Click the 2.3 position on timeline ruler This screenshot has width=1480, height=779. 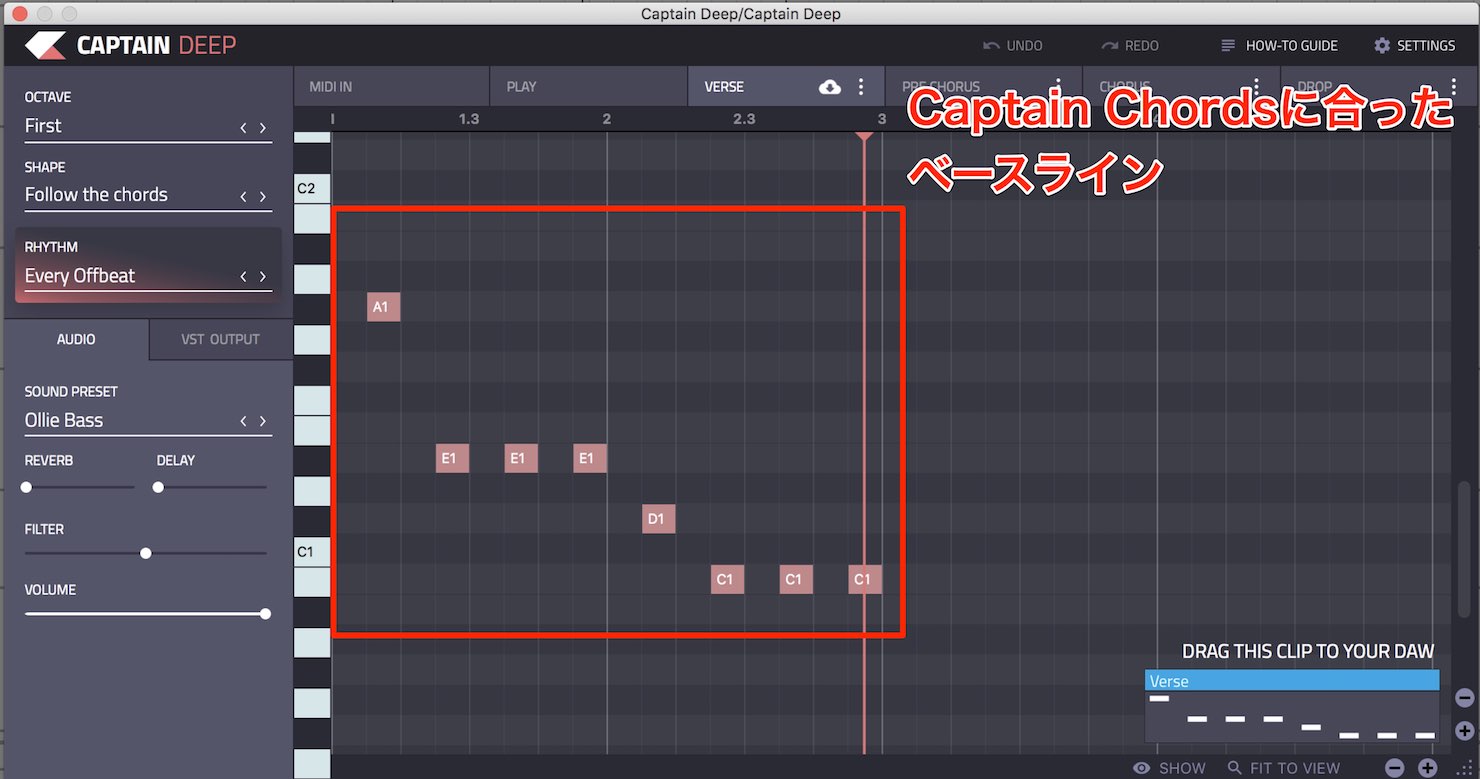click(x=744, y=119)
